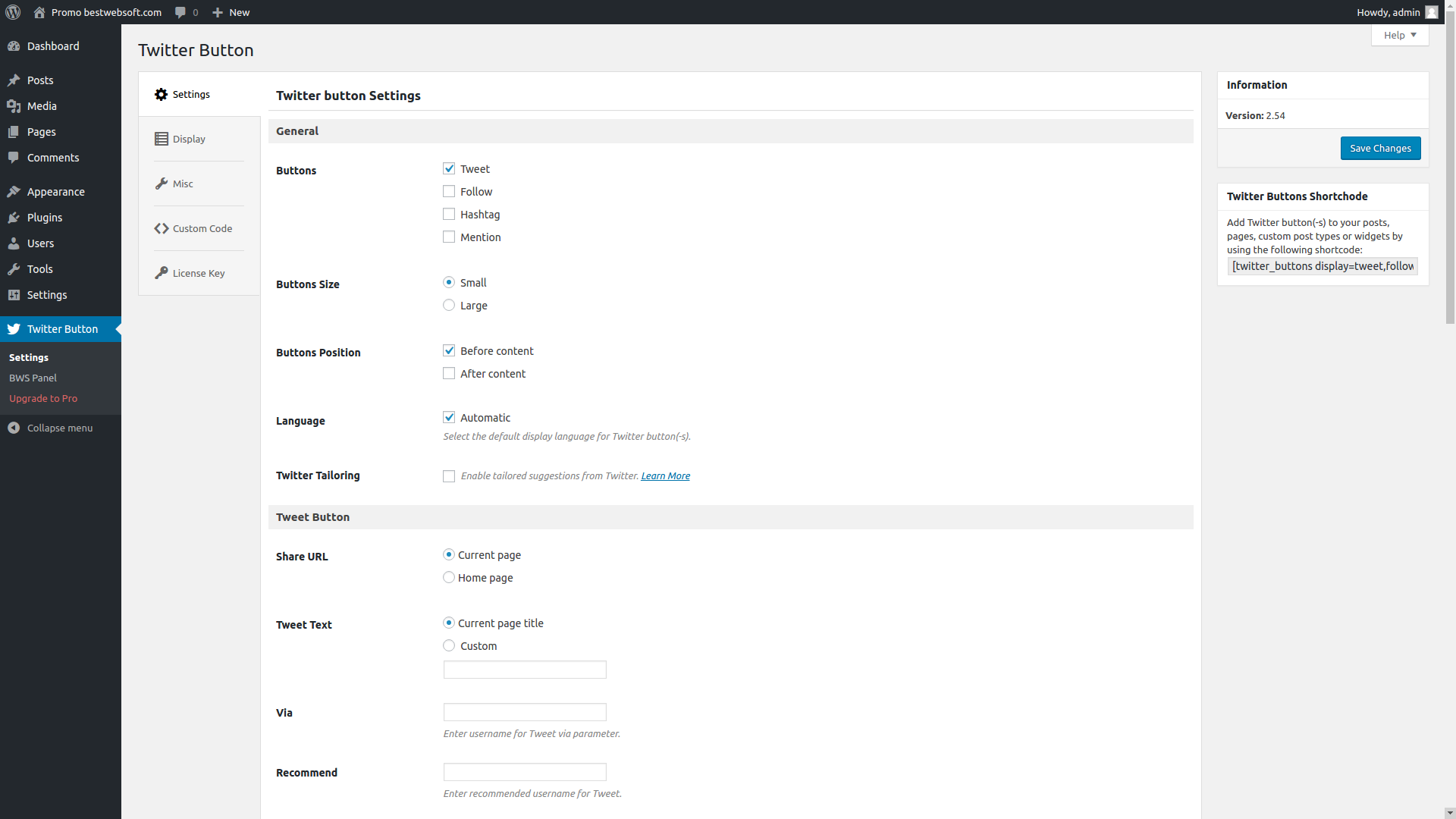The height and width of the screenshot is (819, 1456).
Task: Enable the Follow button checkbox
Action: 449,192
